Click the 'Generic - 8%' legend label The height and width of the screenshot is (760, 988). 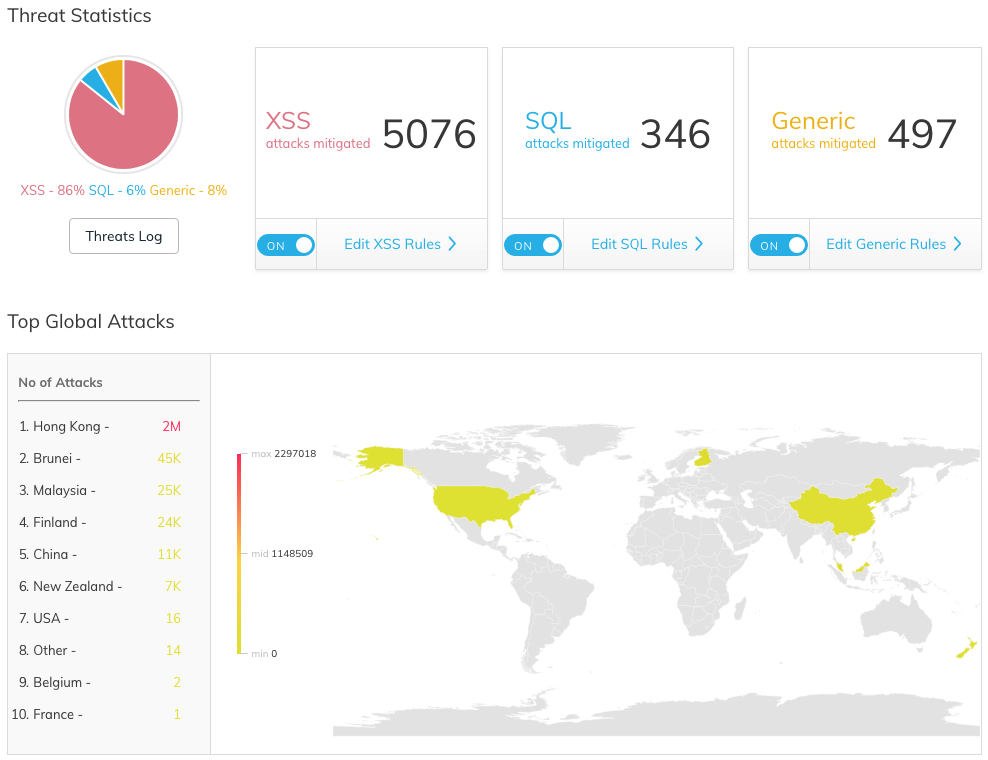point(188,190)
